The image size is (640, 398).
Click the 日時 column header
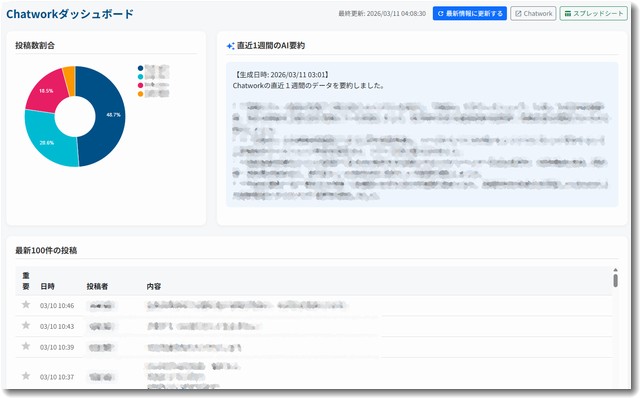[47, 287]
